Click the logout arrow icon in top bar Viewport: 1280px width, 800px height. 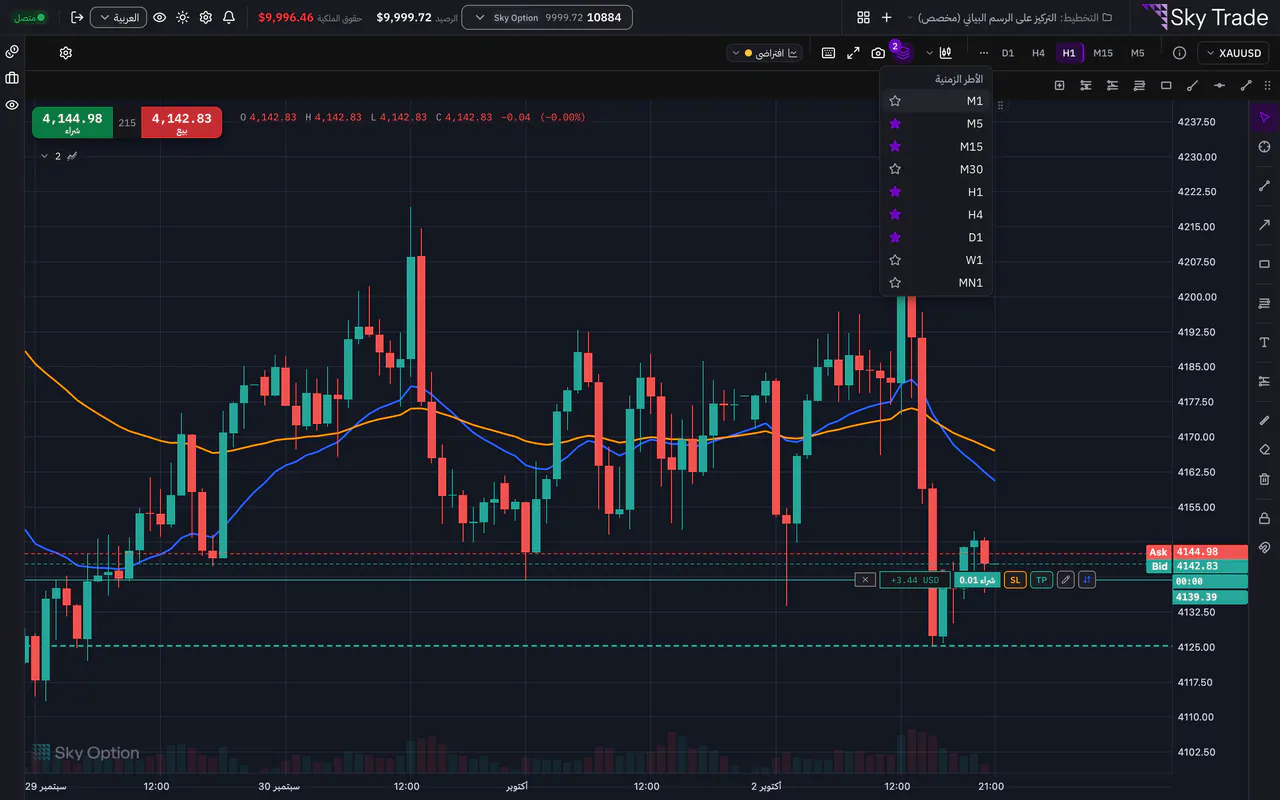(77, 18)
